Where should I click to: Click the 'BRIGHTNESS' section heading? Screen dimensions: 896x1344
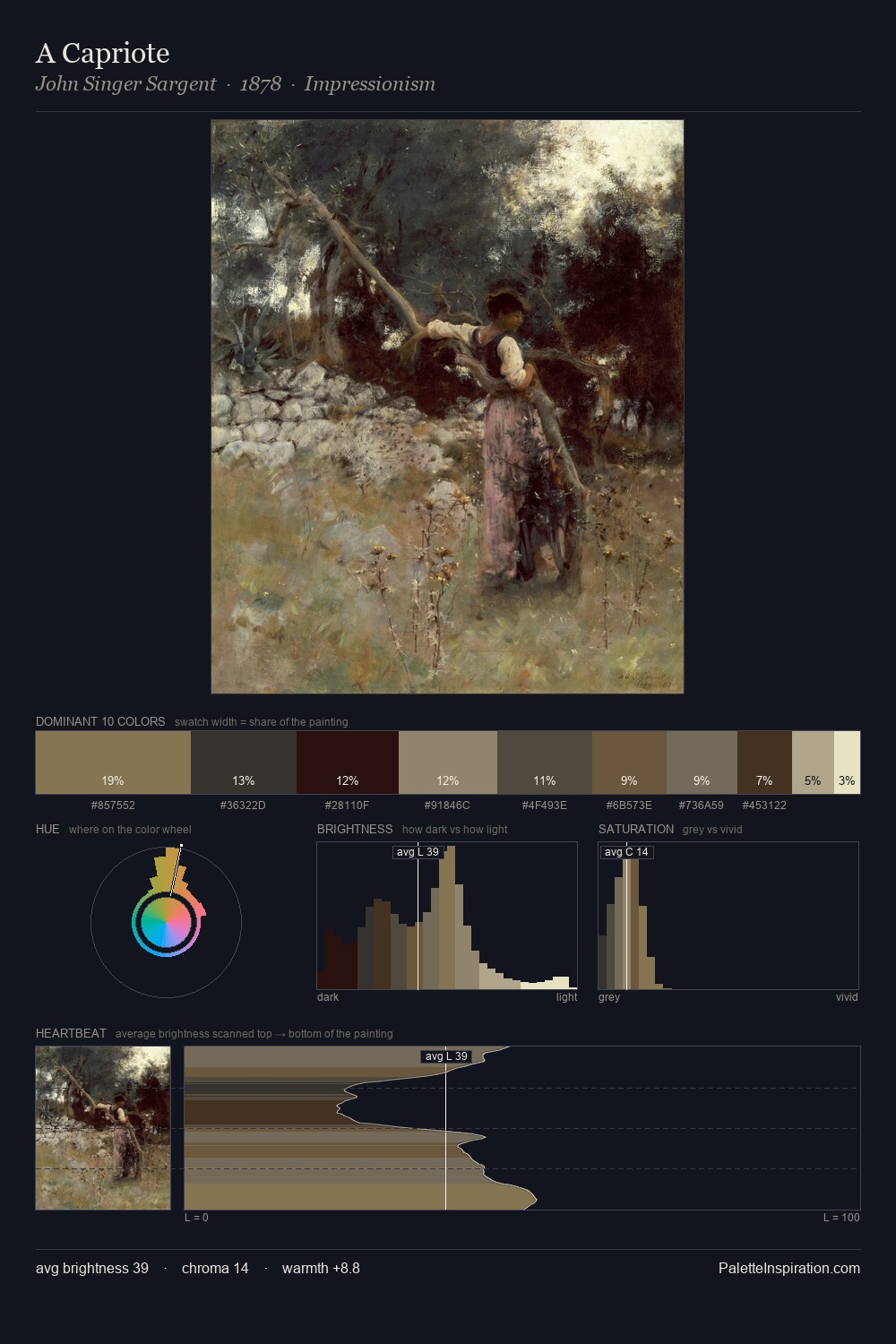(x=355, y=829)
